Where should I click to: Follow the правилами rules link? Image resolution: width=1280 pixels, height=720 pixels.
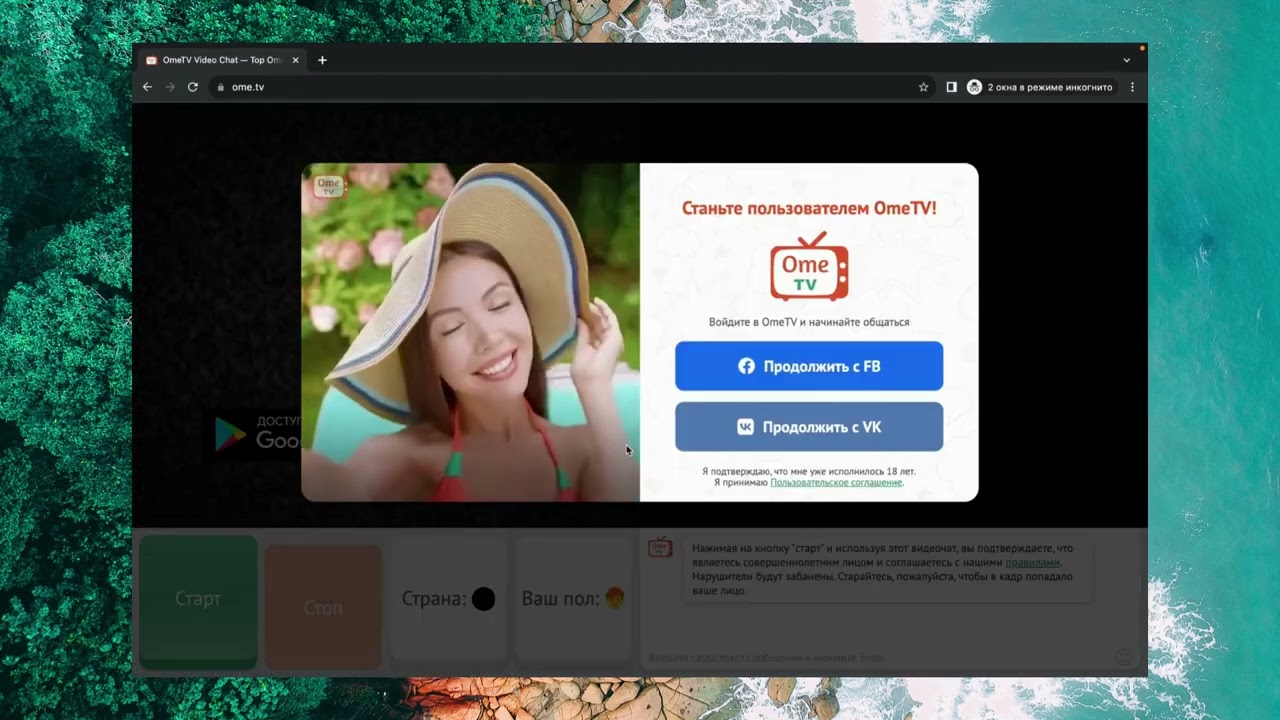point(1032,562)
